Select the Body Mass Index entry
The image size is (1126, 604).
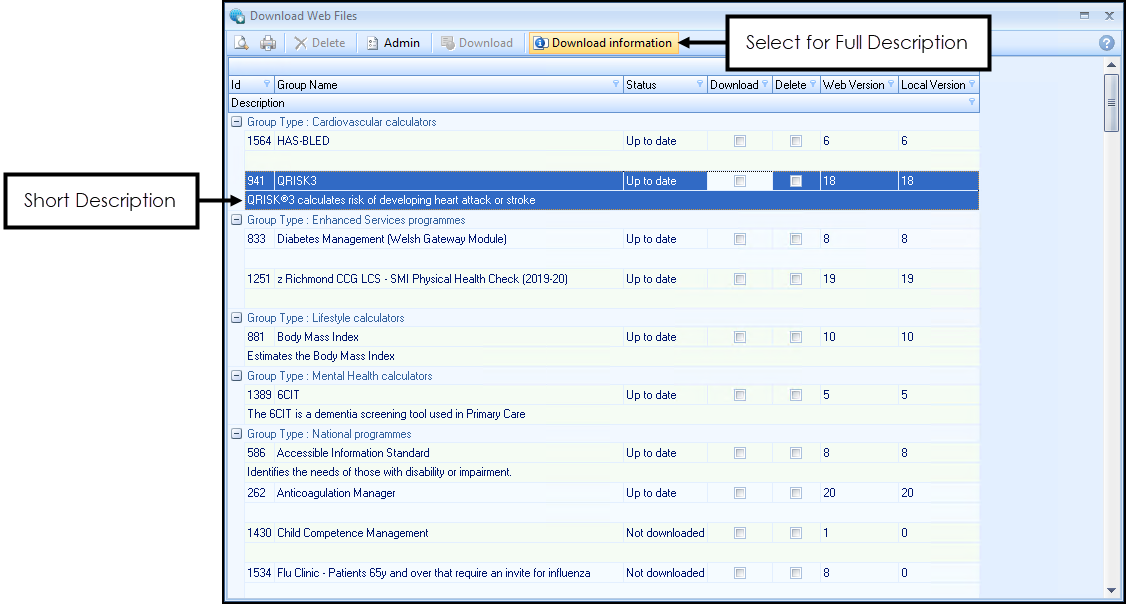pos(318,337)
